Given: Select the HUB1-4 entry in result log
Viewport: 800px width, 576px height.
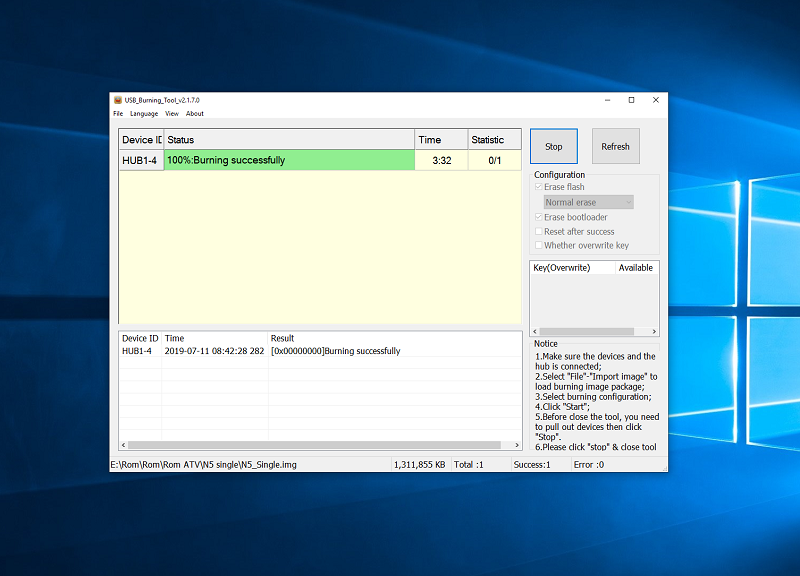Looking at the screenshot, I should [x=137, y=351].
